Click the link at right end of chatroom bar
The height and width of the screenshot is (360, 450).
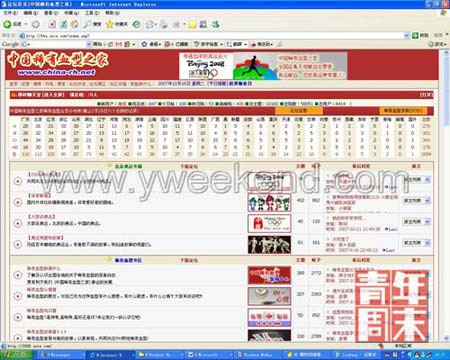click(x=426, y=95)
